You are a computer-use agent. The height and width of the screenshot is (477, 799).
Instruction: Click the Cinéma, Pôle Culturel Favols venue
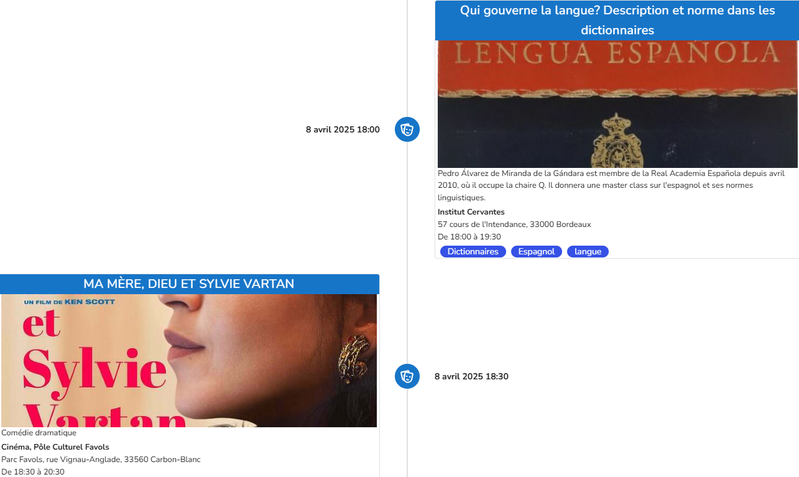55,447
